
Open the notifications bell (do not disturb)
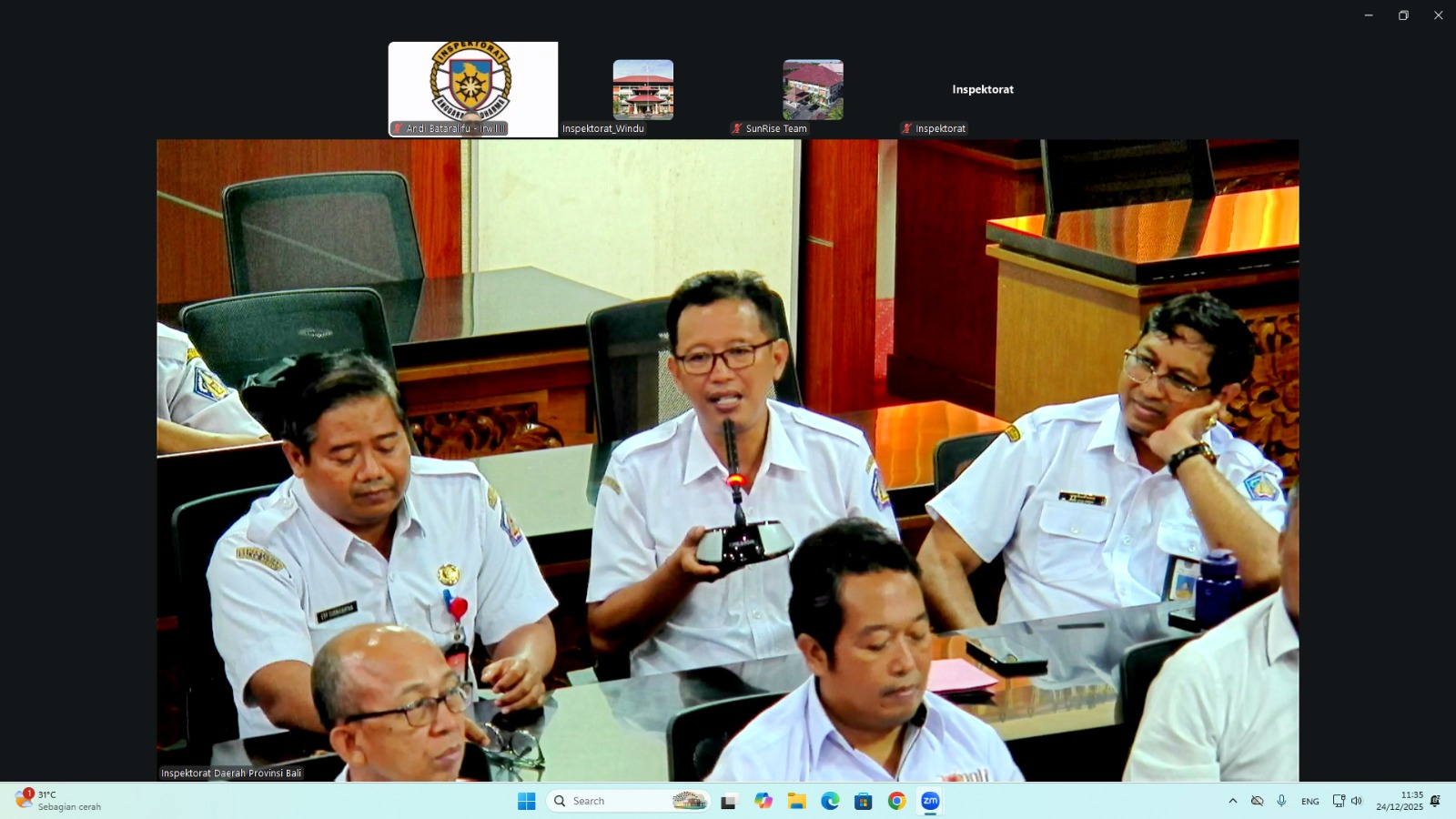(1435, 801)
